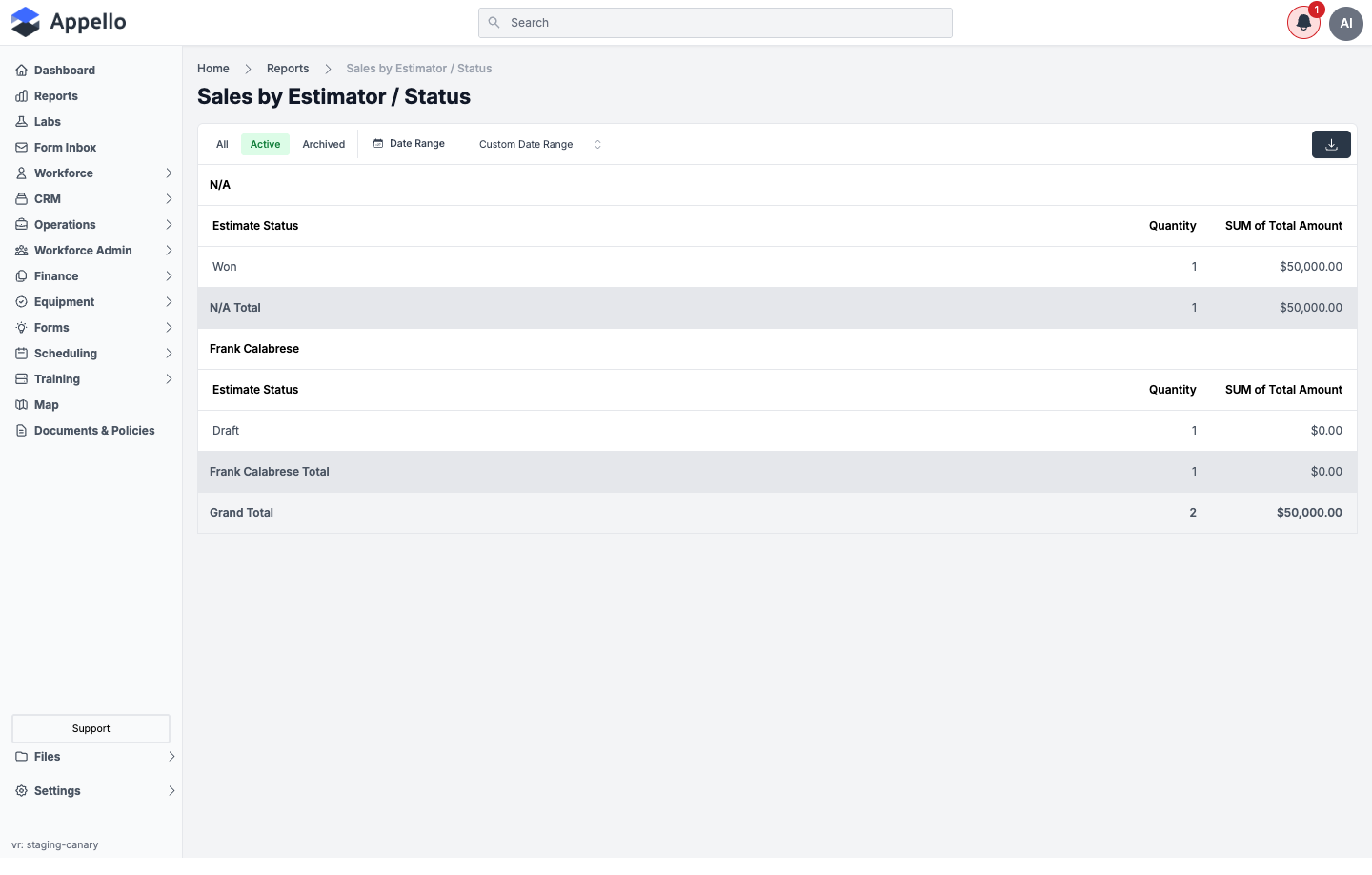Select the All filter tab
Viewport: 1372px width, 875px height.
(222, 145)
